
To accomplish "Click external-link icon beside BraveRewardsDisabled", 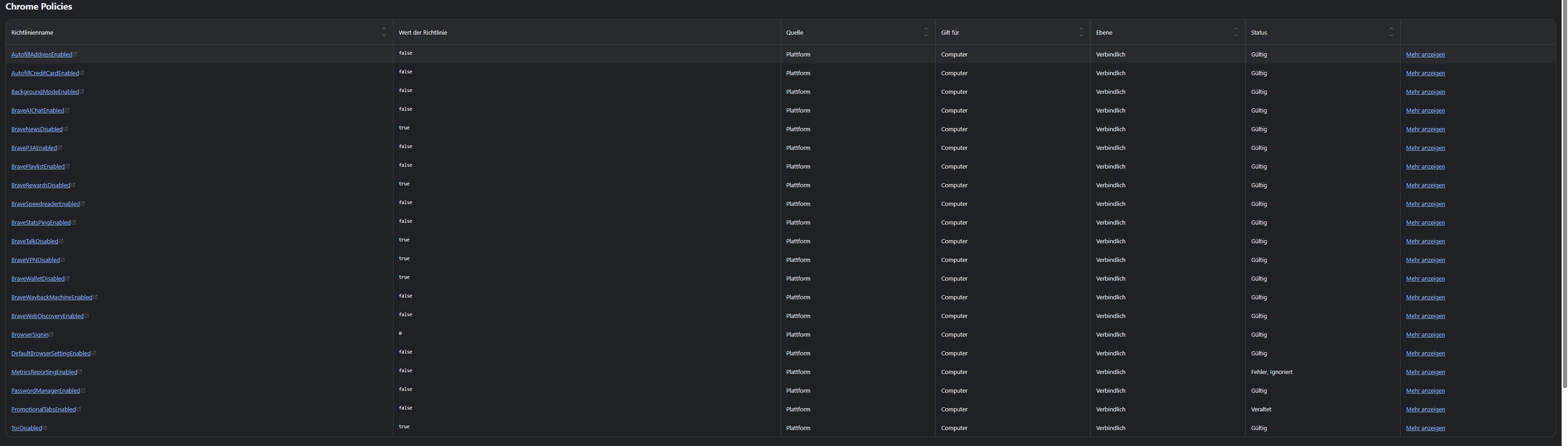I will coord(73,185).
